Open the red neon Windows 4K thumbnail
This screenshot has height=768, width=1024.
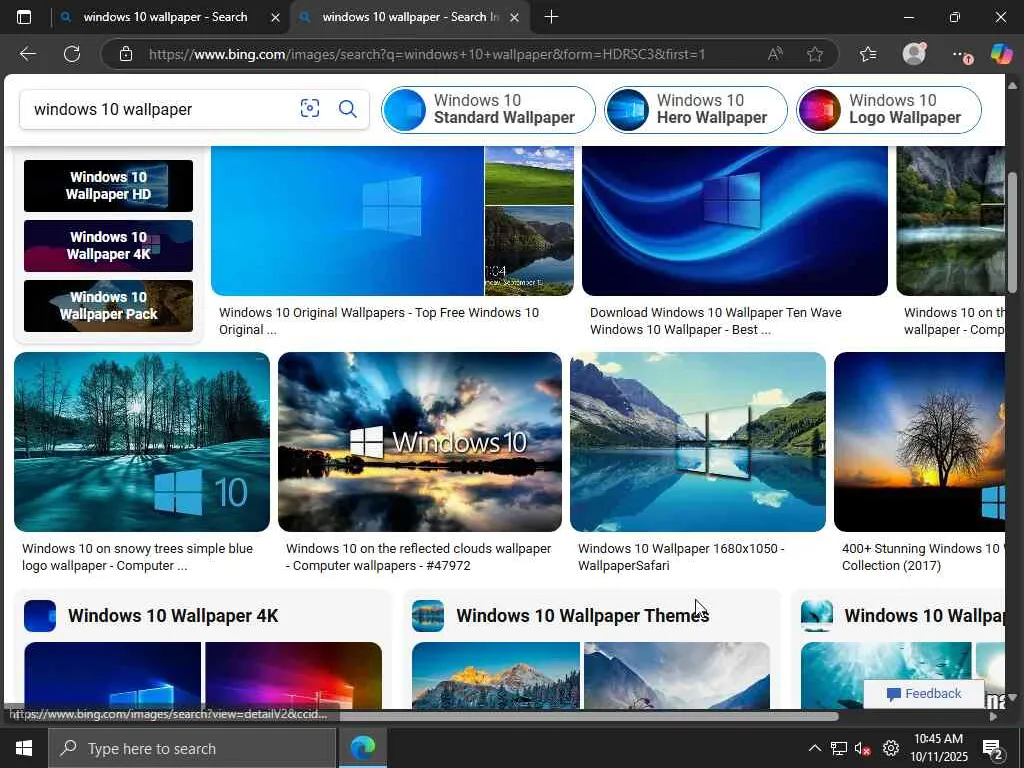[x=293, y=675]
